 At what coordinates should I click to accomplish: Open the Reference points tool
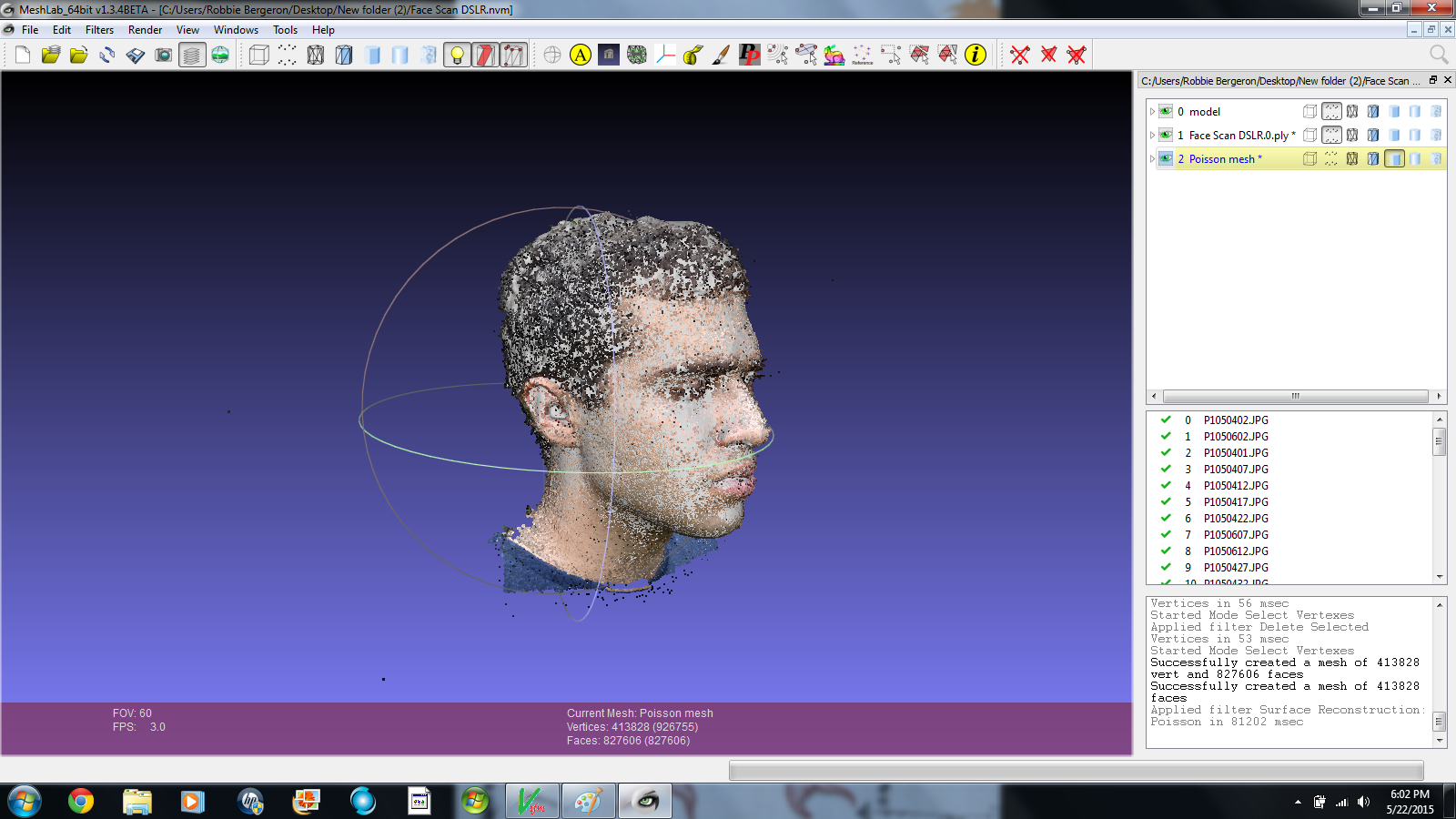(x=863, y=56)
